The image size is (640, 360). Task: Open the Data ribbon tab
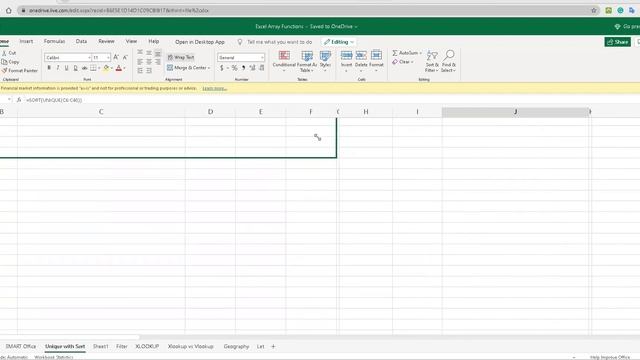(81, 42)
